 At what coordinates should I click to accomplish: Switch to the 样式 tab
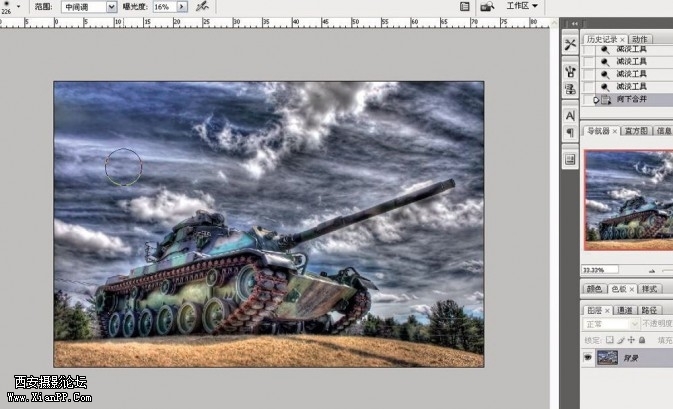(650, 289)
